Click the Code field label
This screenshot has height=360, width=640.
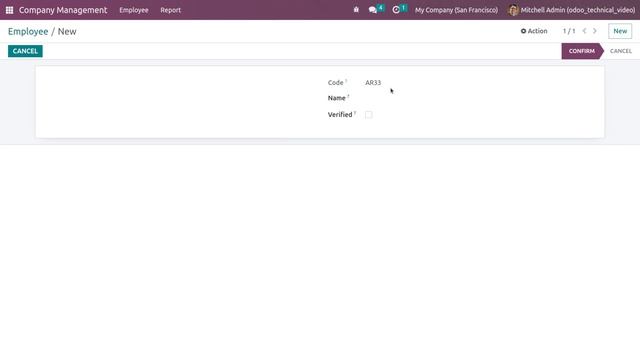(x=336, y=82)
